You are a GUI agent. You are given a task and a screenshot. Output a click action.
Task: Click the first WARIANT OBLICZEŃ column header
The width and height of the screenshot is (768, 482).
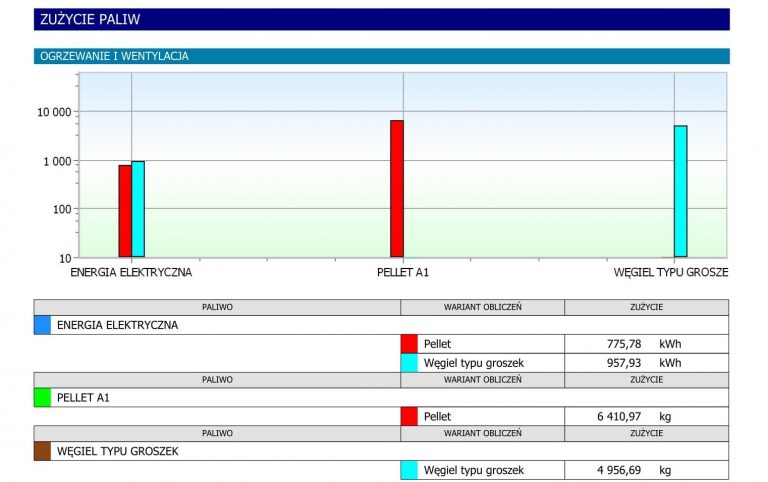coord(482,307)
